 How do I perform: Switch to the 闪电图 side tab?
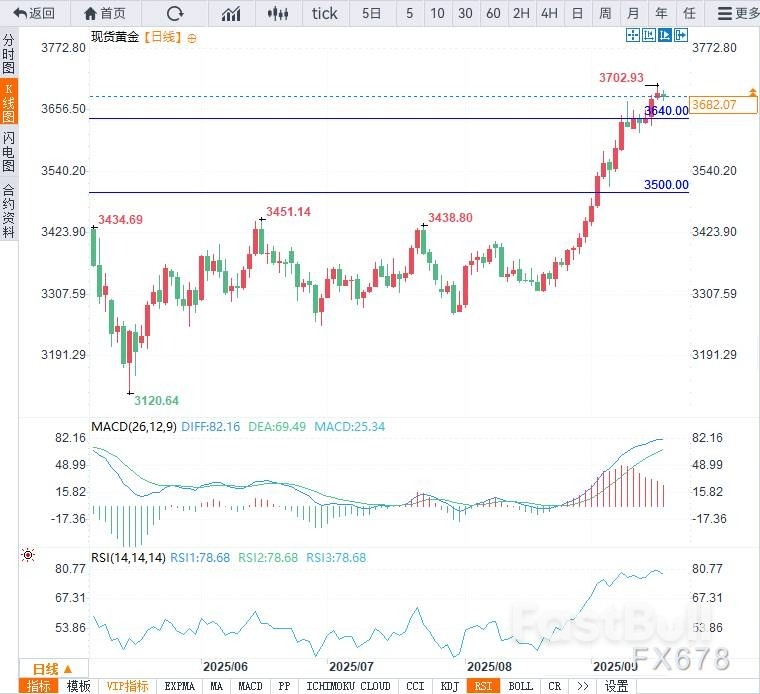click(x=9, y=151)
